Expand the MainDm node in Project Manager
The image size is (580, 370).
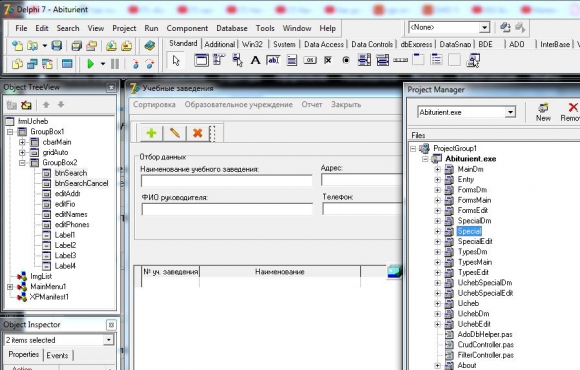(438, 169)
